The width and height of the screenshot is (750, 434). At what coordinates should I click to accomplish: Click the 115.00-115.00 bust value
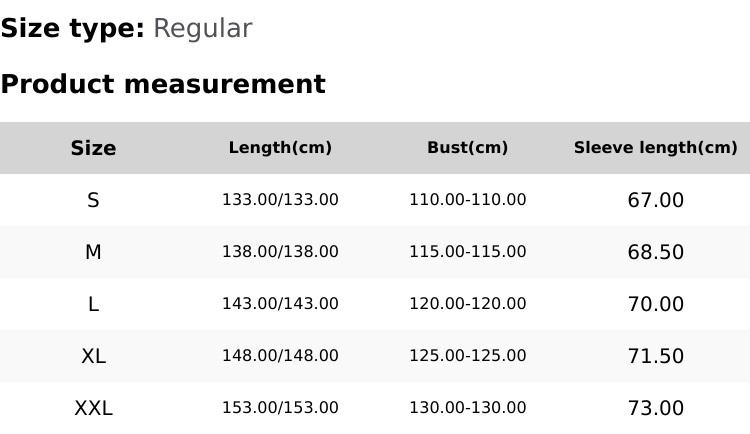[x=467, y=252]
